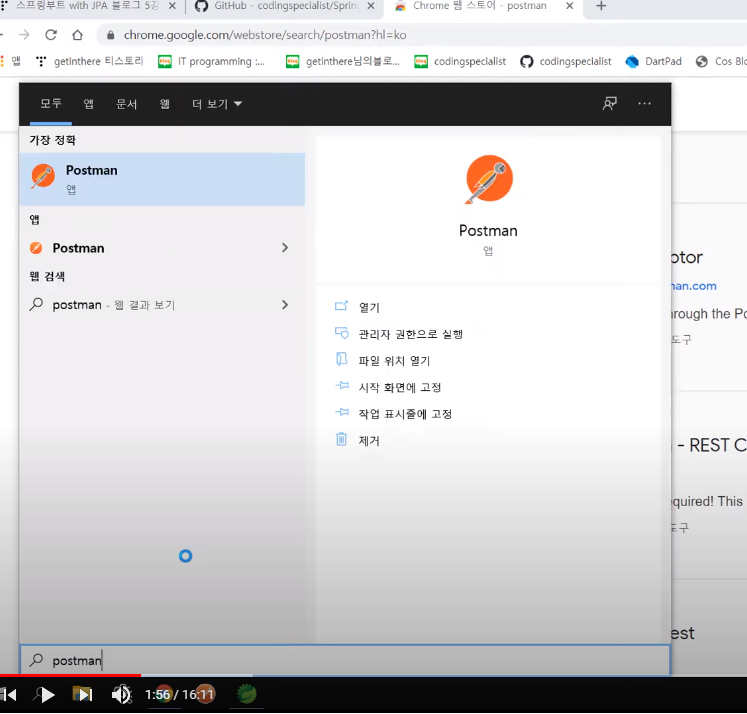Open getinthere님의블로 bookmark
This screenshot has width=747, height=714.
[x=343, y=61]
